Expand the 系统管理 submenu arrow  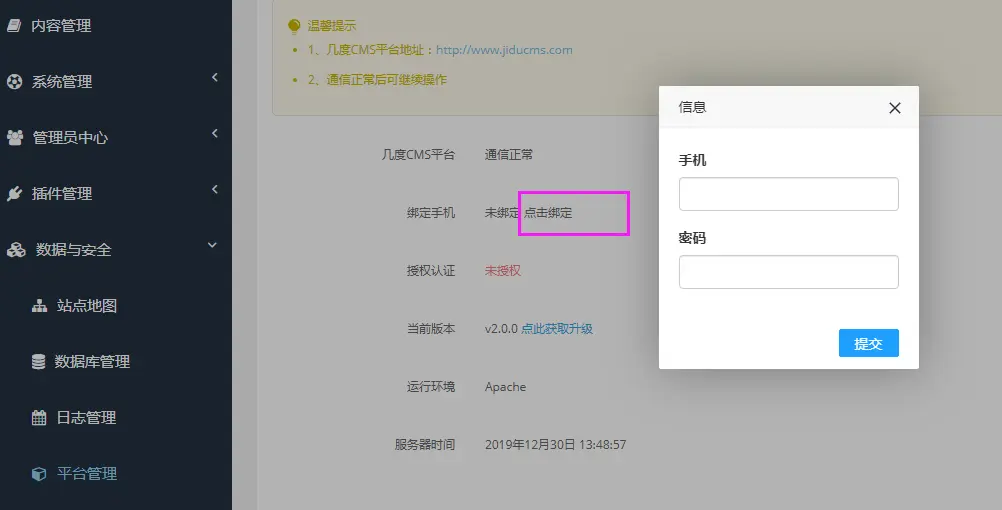tap(214, 78)
